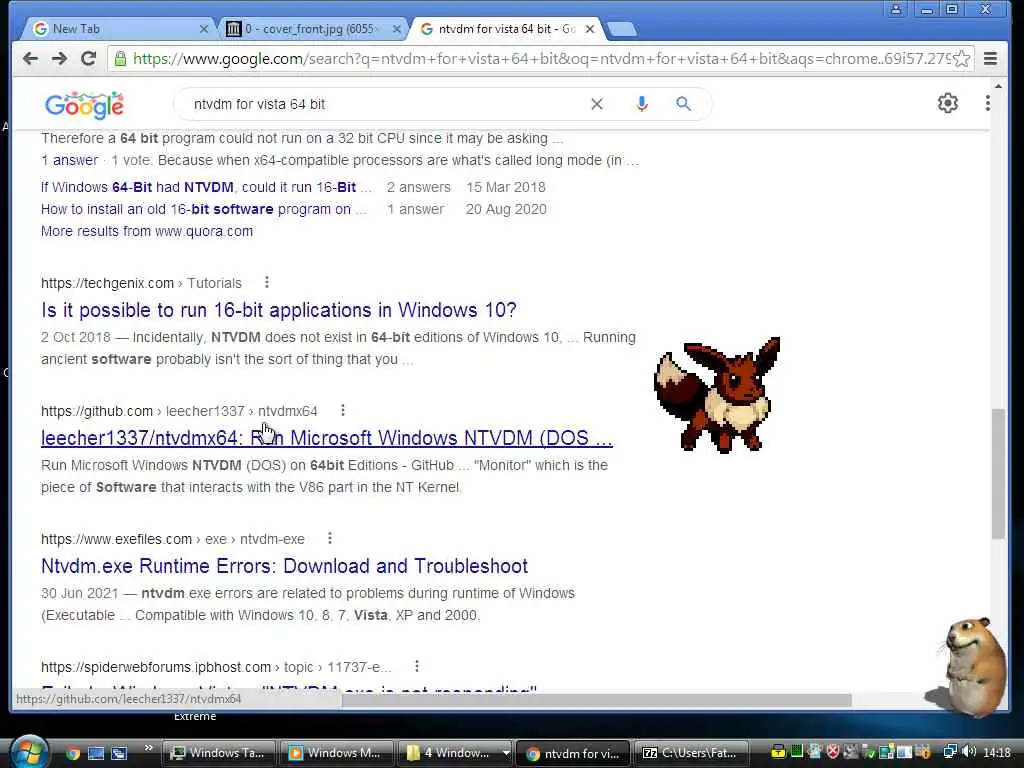Click the hamster desktop pet in the corner
Viewport: 1024px width, 768px height.
pyautogui.click(x=974, y=666)
